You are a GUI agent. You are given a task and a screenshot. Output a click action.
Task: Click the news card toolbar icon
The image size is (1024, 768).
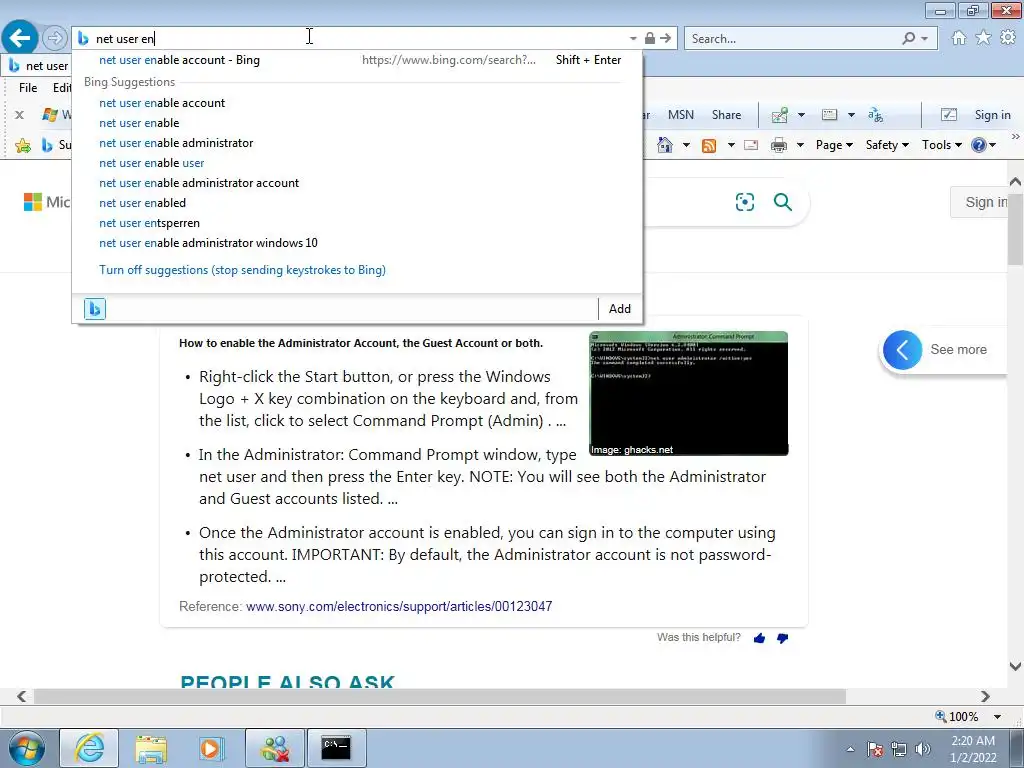(x=829, y=115)
